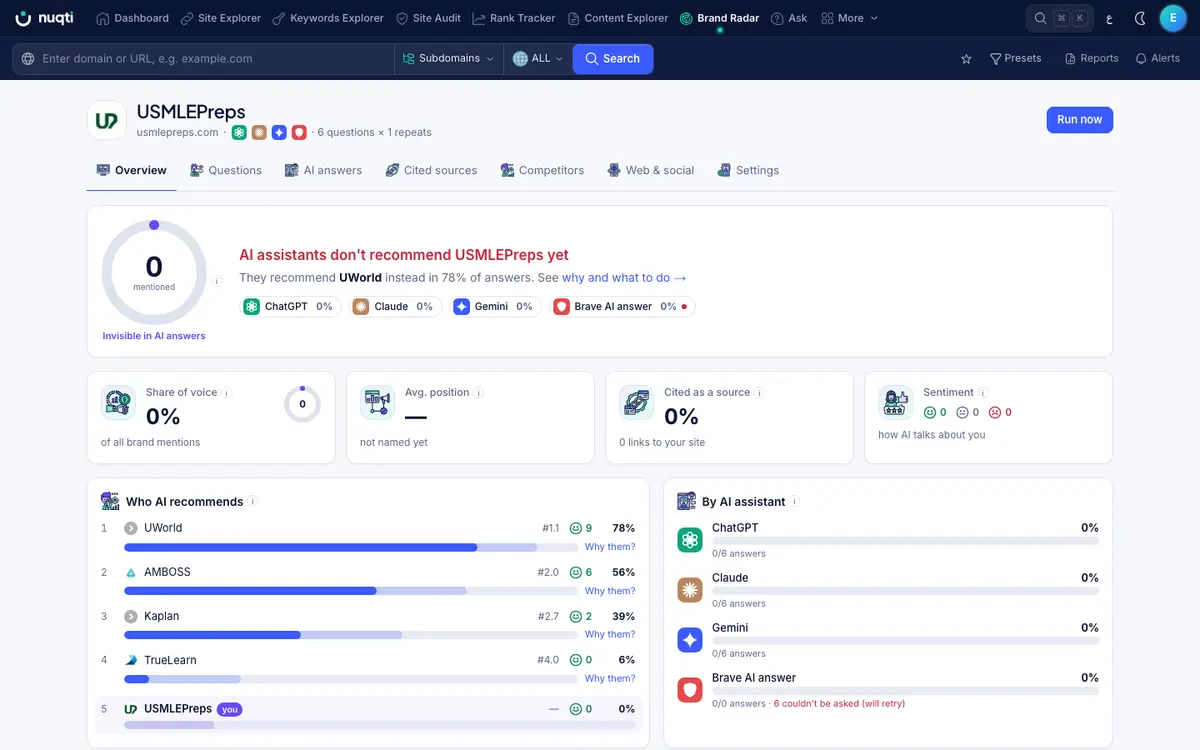The image size is (1200, 750).
Task: Open the command search with the ⌘K magnifier
Action: click(1061, 18)
